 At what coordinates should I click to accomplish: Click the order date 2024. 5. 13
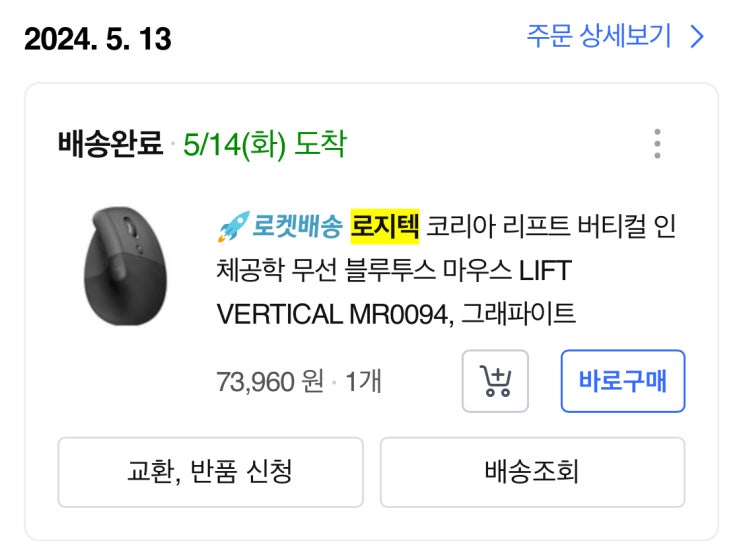(98, 39)
